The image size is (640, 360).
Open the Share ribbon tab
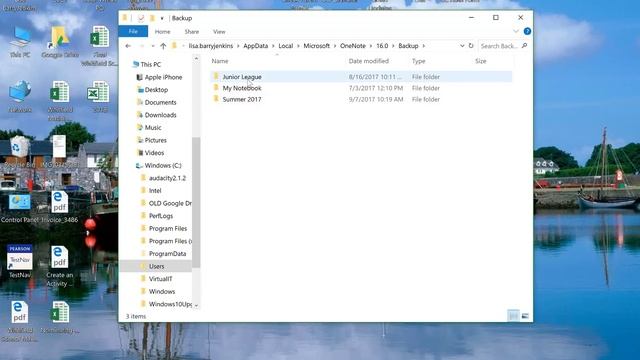point(191,31)
